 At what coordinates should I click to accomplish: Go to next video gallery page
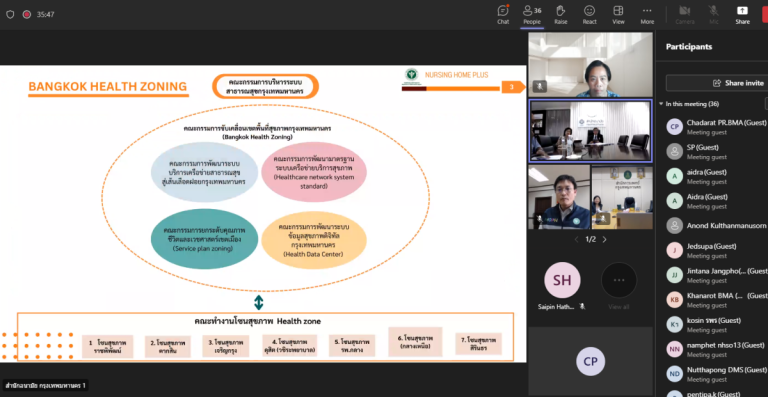click(x=604, y=239)
